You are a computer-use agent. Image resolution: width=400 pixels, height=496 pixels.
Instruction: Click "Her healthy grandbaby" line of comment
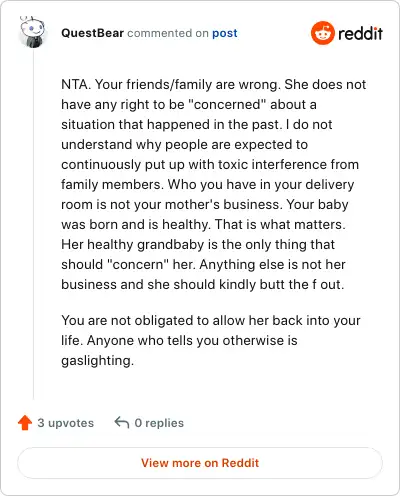pyautogui.click(x=198, y=244)
